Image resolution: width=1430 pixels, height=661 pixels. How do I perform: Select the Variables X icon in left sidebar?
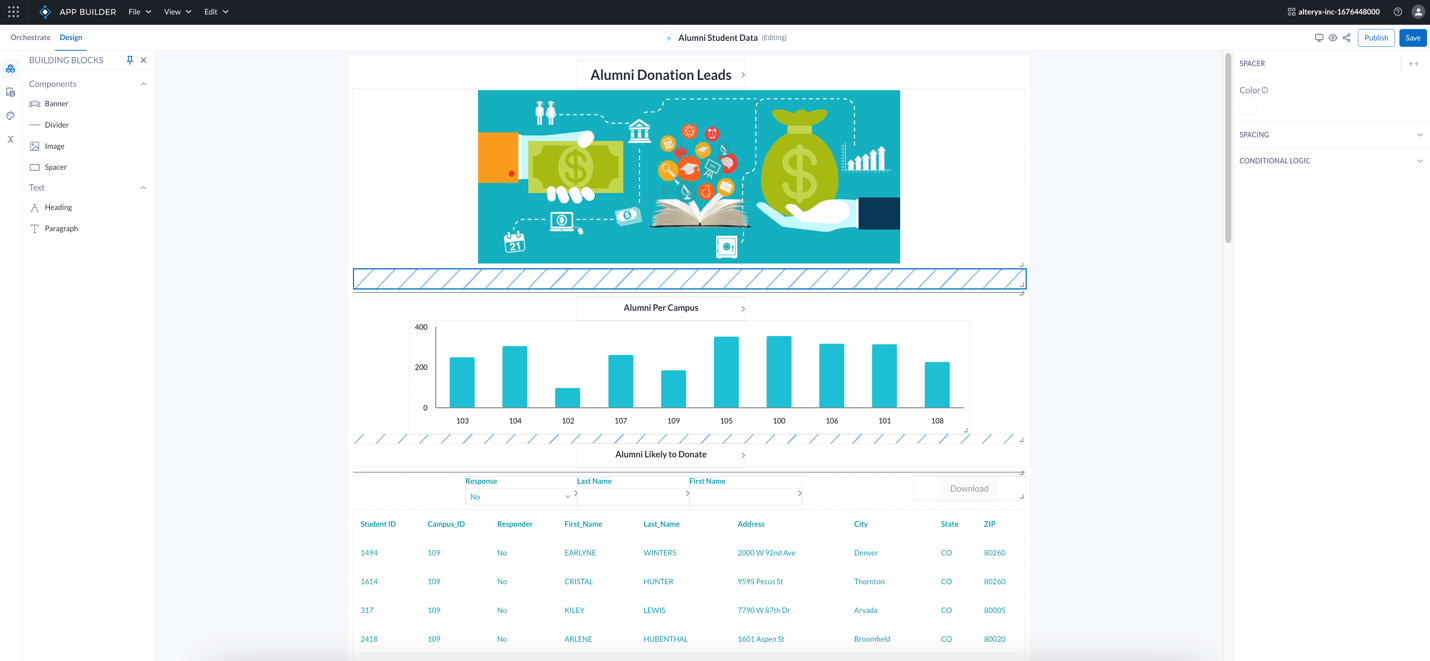(10, 139)
